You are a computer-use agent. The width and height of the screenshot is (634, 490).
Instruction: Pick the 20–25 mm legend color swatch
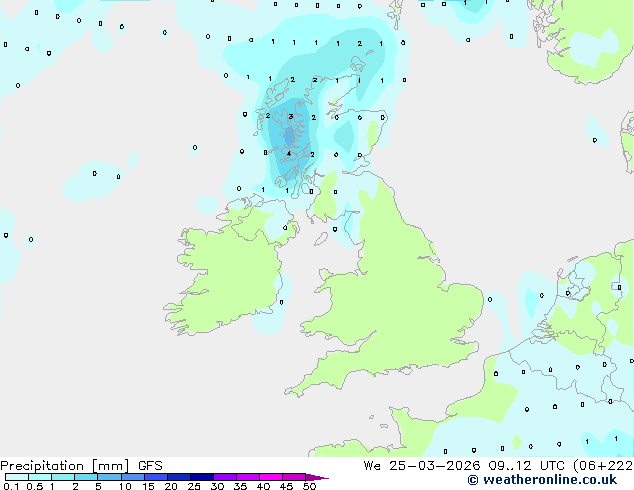point(179,477)
